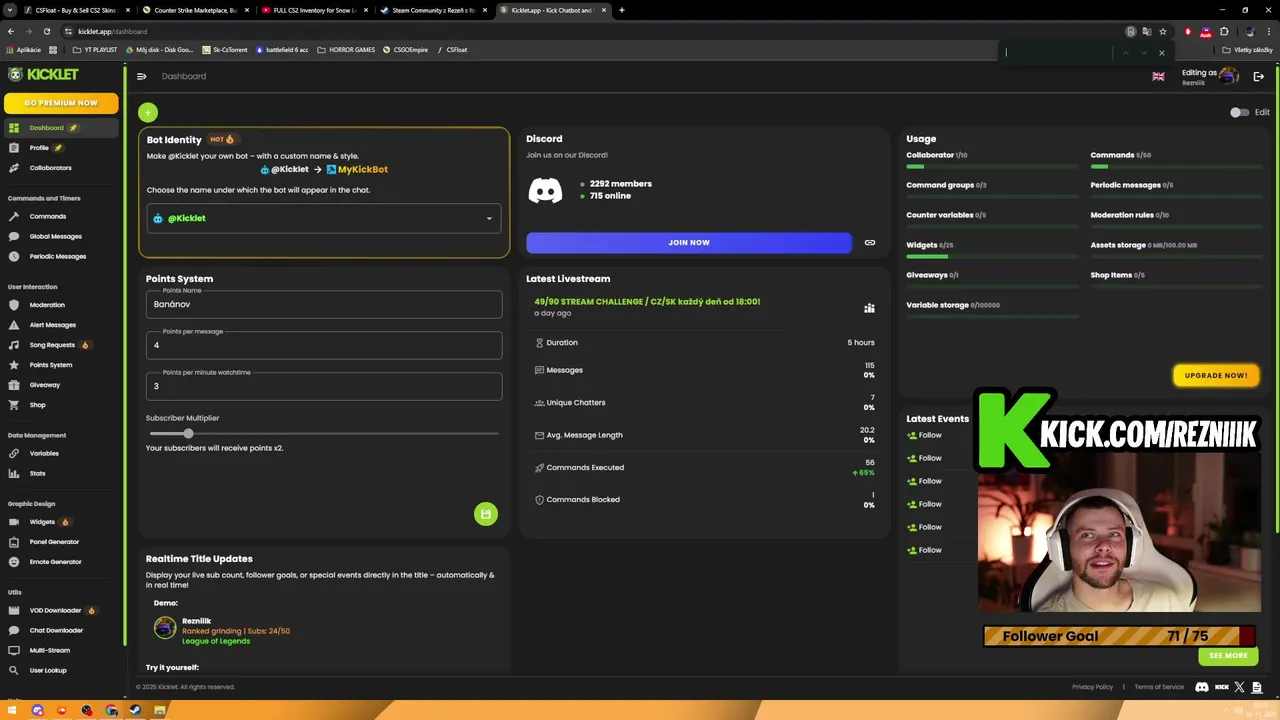Screen dimensions: 1280x720
Task: Click the Discord JOIN NOW button
Action: click(689, 242)
